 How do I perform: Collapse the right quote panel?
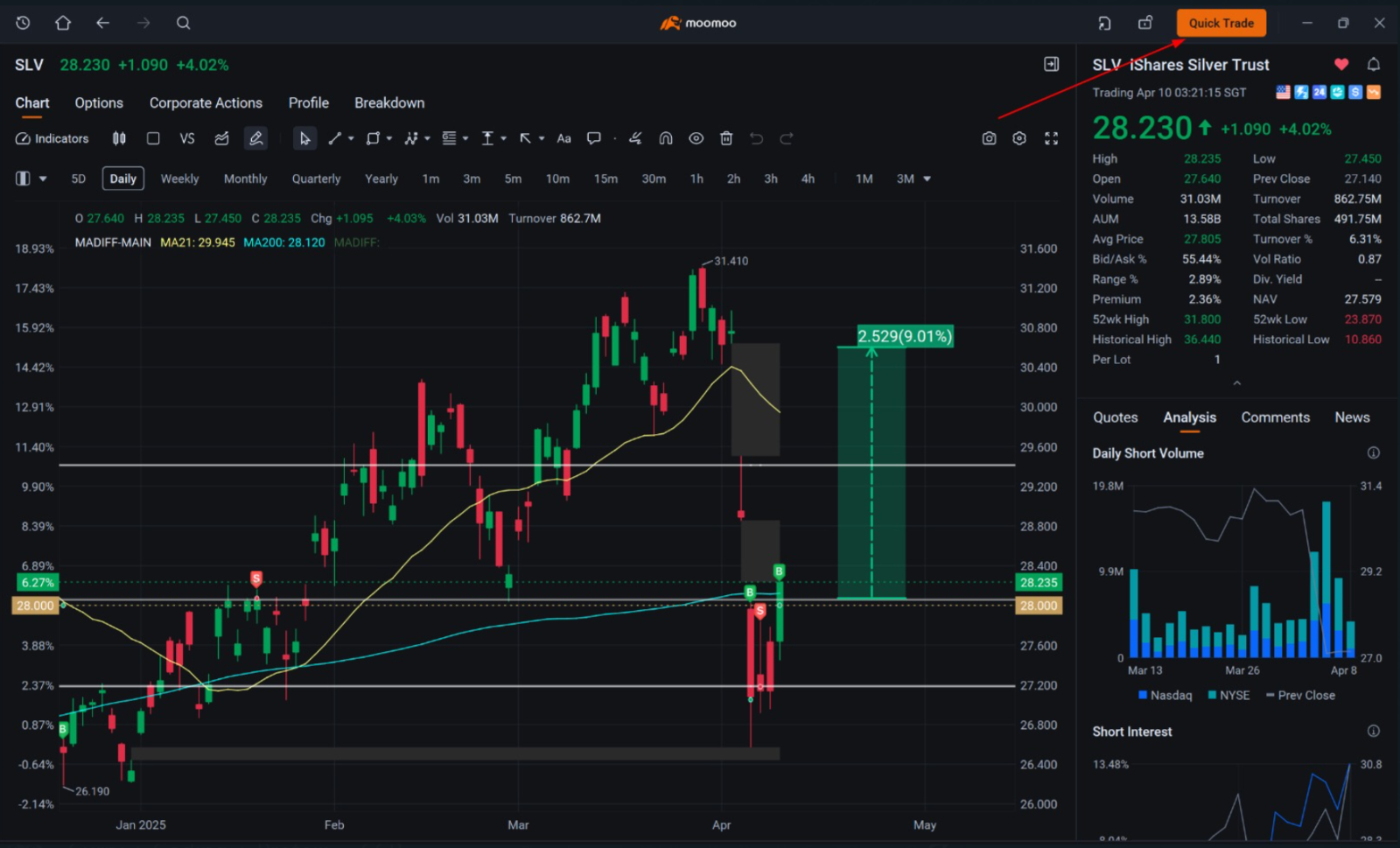(x=1052, y=64)
